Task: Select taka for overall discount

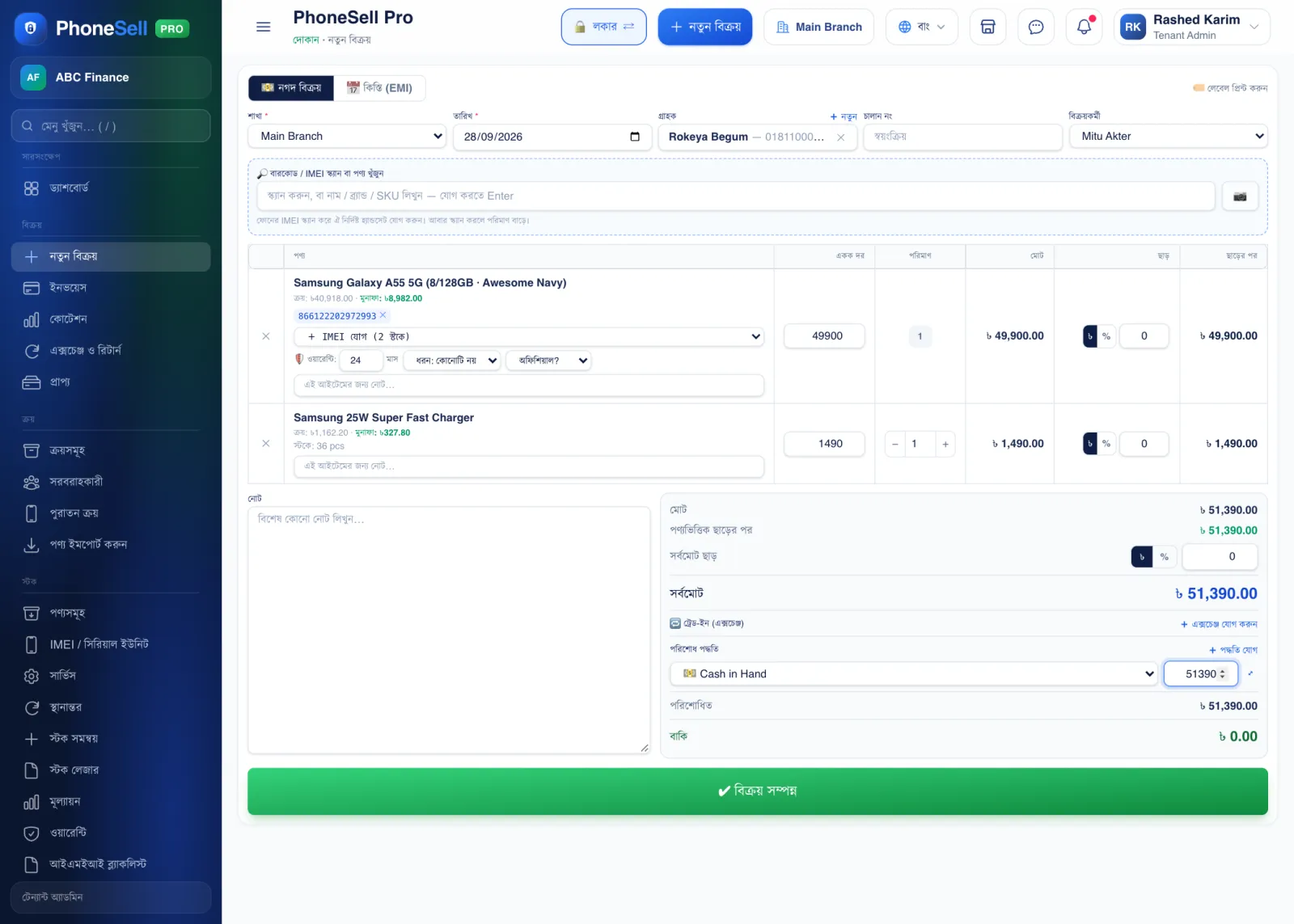Action: [x=1142, y=556]
